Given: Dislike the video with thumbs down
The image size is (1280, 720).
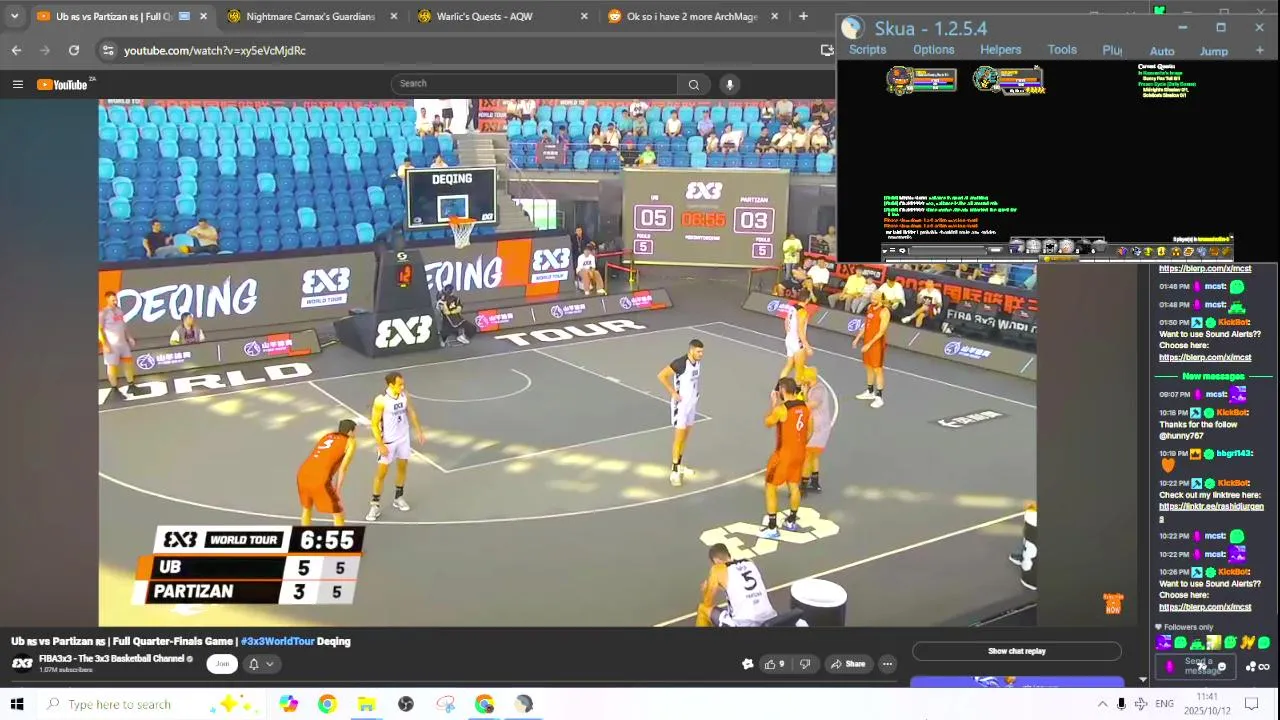Looking at the screenshot, I should [805, 664].
